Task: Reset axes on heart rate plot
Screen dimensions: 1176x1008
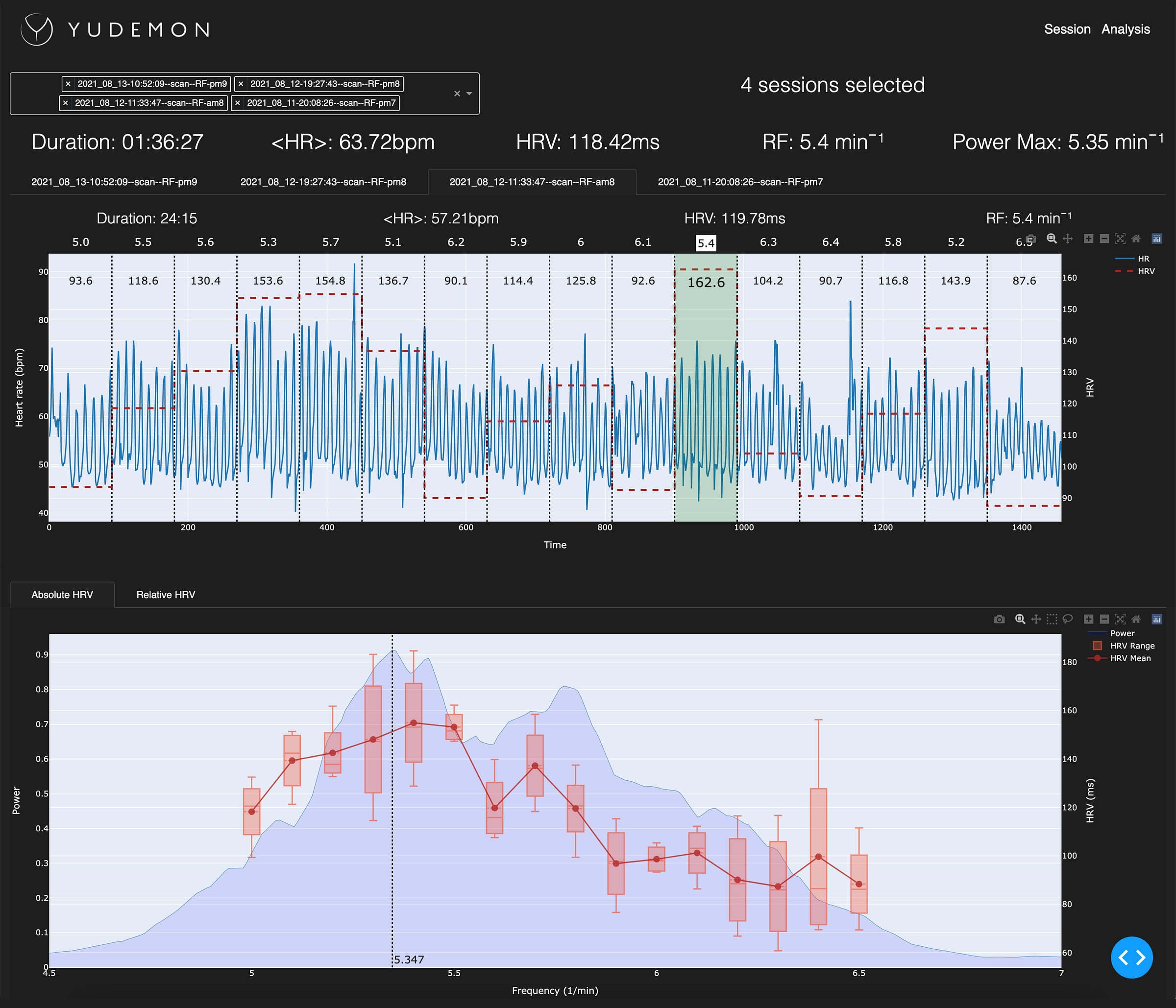Action: pos(1136,239)
